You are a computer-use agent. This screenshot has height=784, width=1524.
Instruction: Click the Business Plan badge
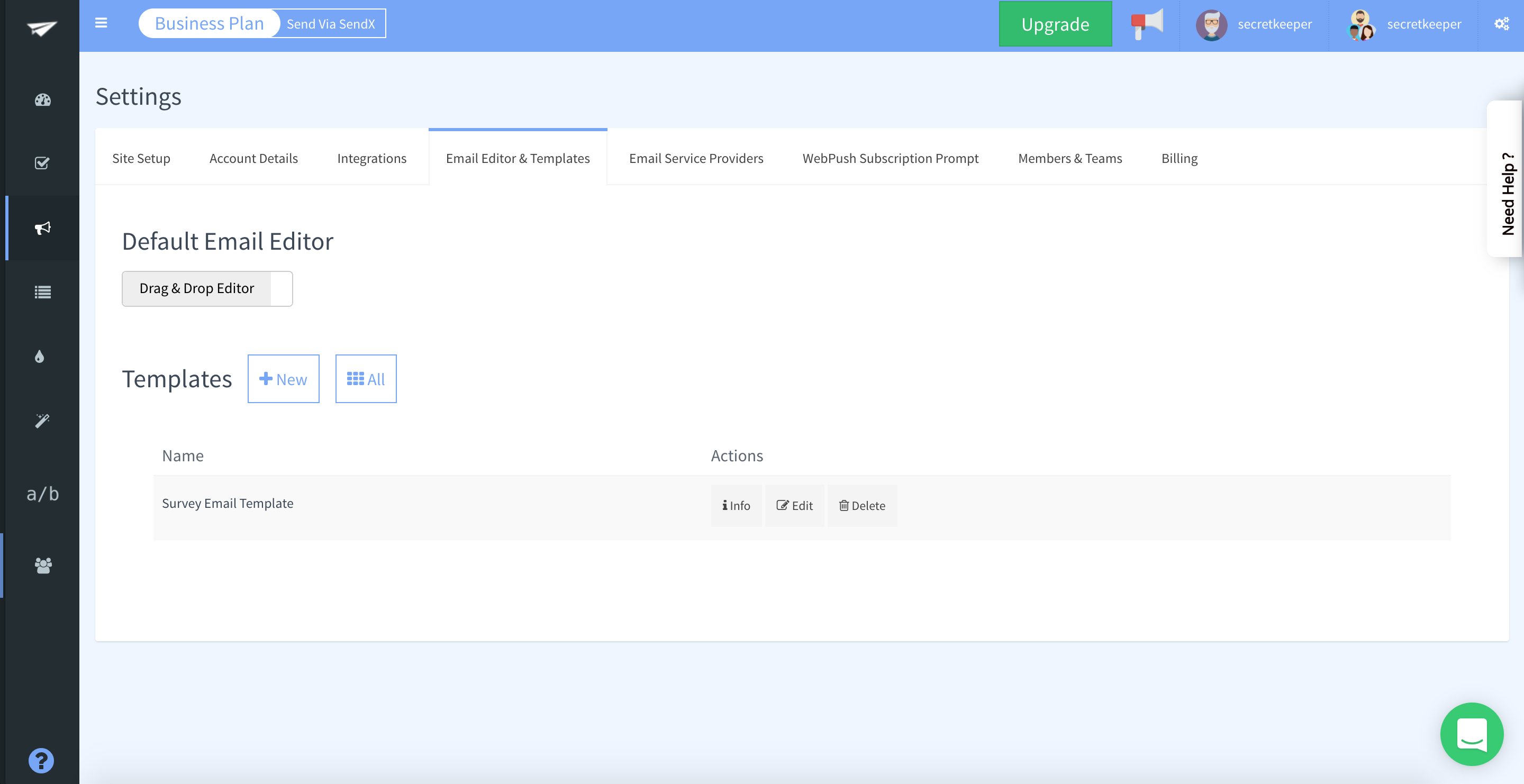(x=209, y=24)
